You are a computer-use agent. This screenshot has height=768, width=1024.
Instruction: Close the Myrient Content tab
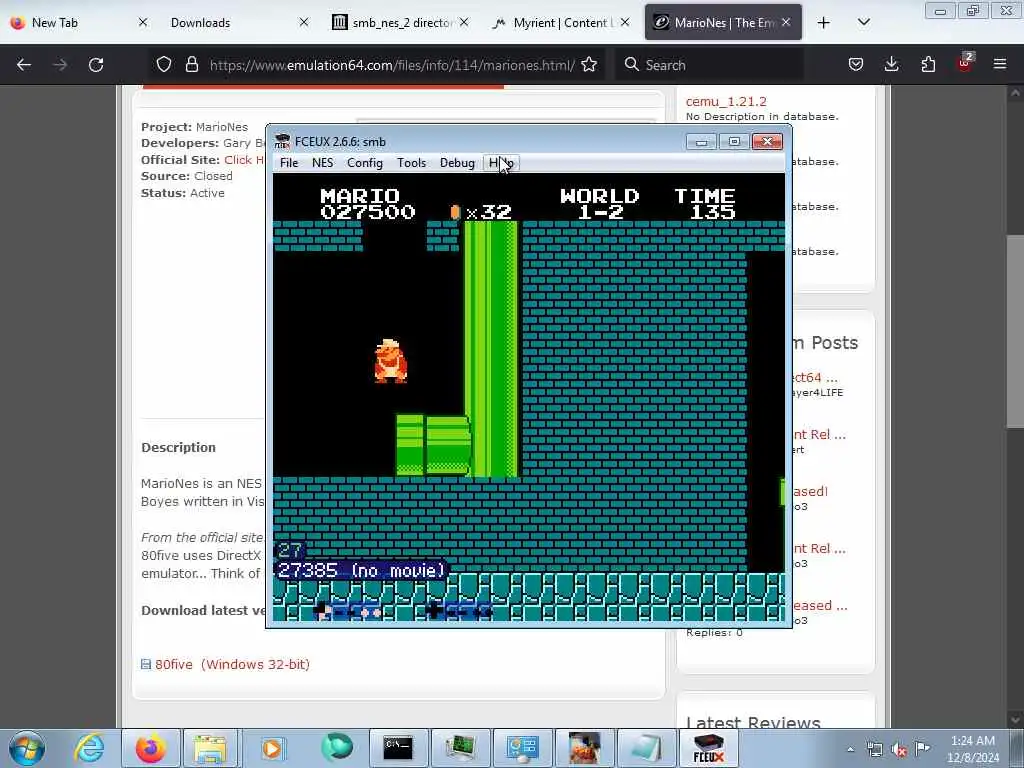pos(625,22)
